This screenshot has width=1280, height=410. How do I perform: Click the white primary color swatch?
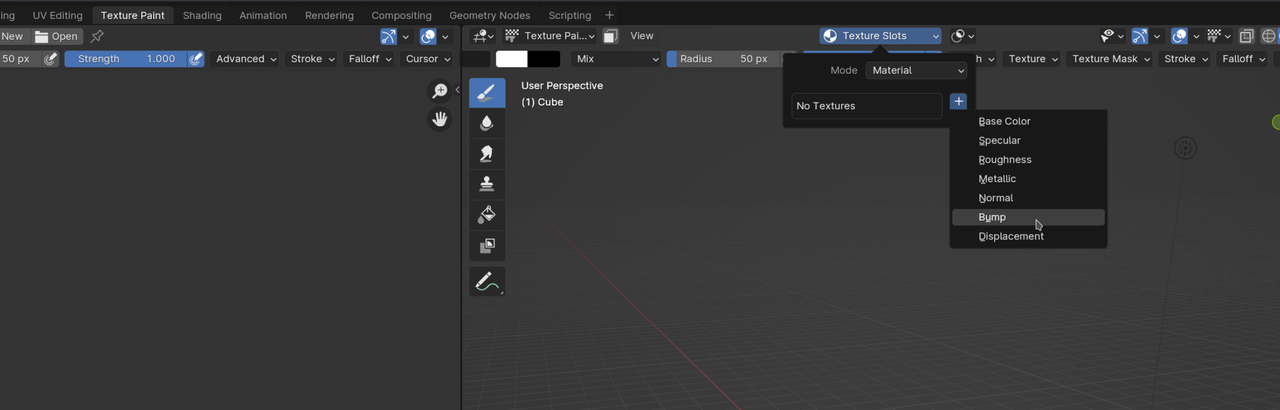pos(511,59)
